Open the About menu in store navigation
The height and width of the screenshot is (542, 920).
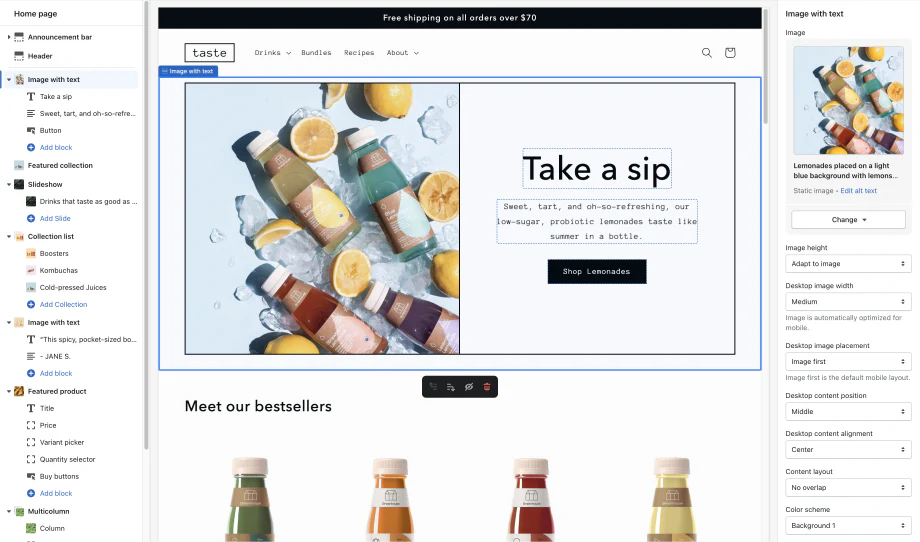pos(402,53)
